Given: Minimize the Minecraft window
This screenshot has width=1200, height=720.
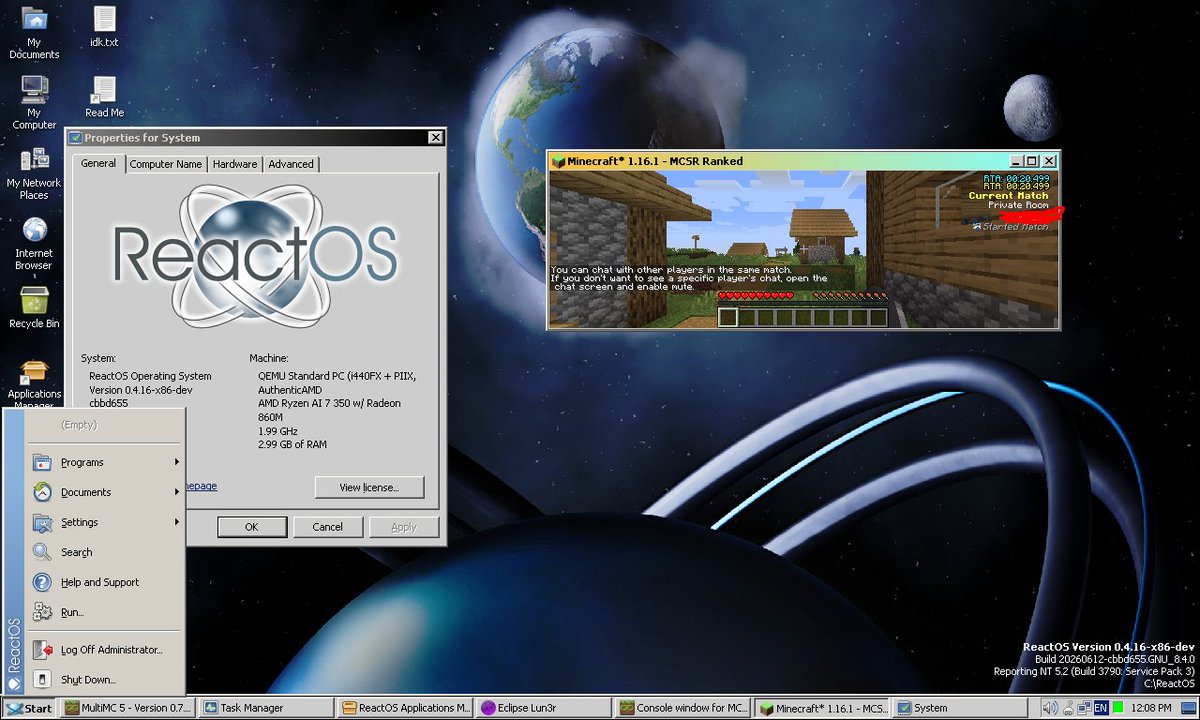Looking at the screenshot, I should coord(1016,161).
